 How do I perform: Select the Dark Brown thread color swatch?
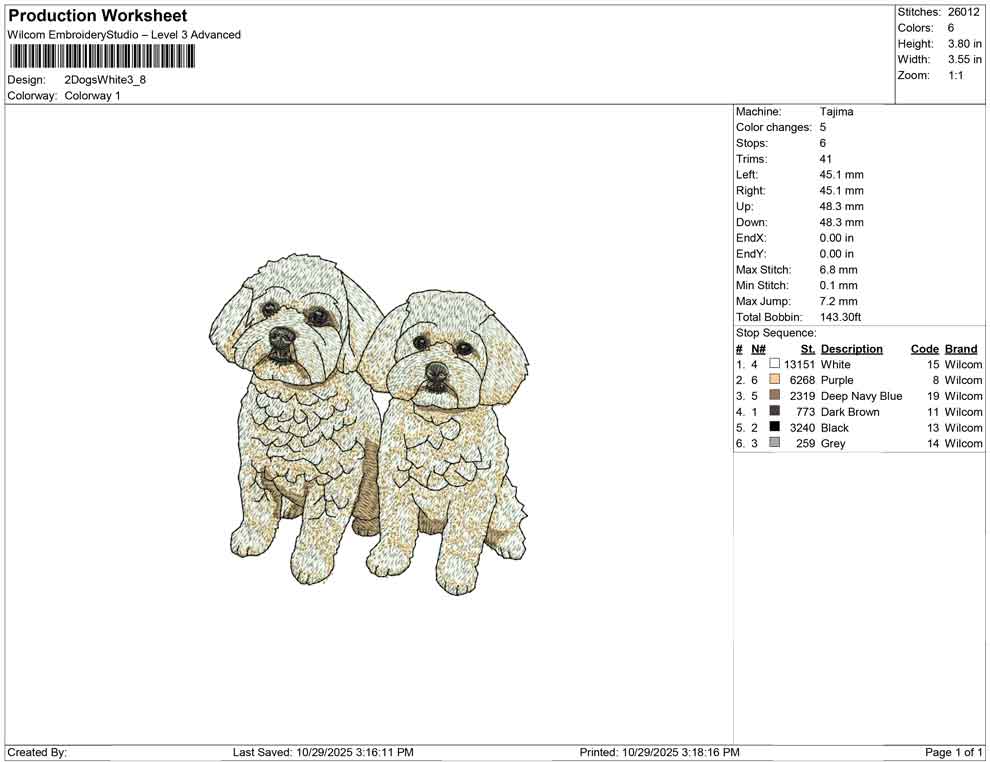coord(775,412)
